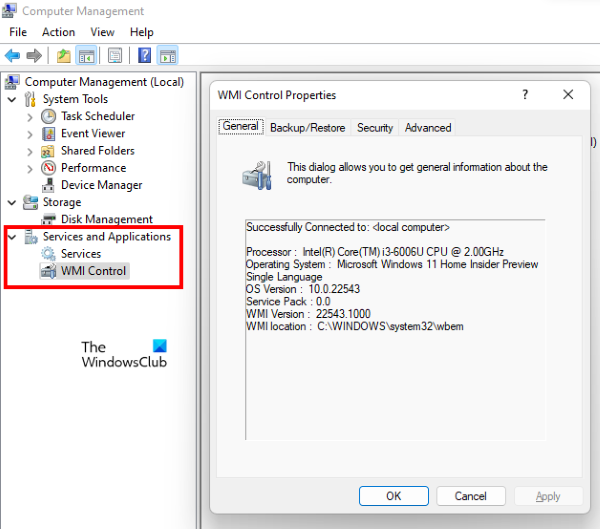
Task: Select Device Manager in the tree
Action: click(x=101, y=185)
